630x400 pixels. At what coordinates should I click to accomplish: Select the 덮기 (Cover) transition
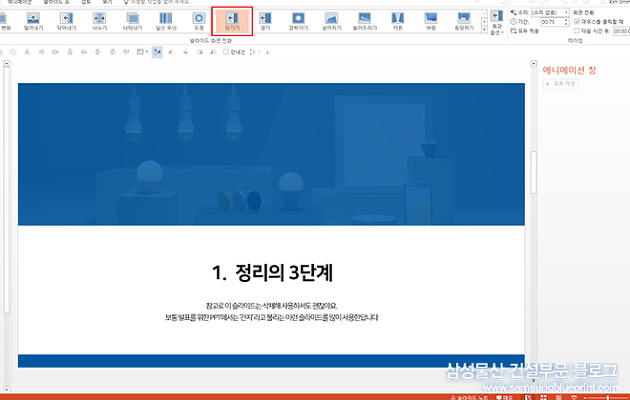point(265,21)
